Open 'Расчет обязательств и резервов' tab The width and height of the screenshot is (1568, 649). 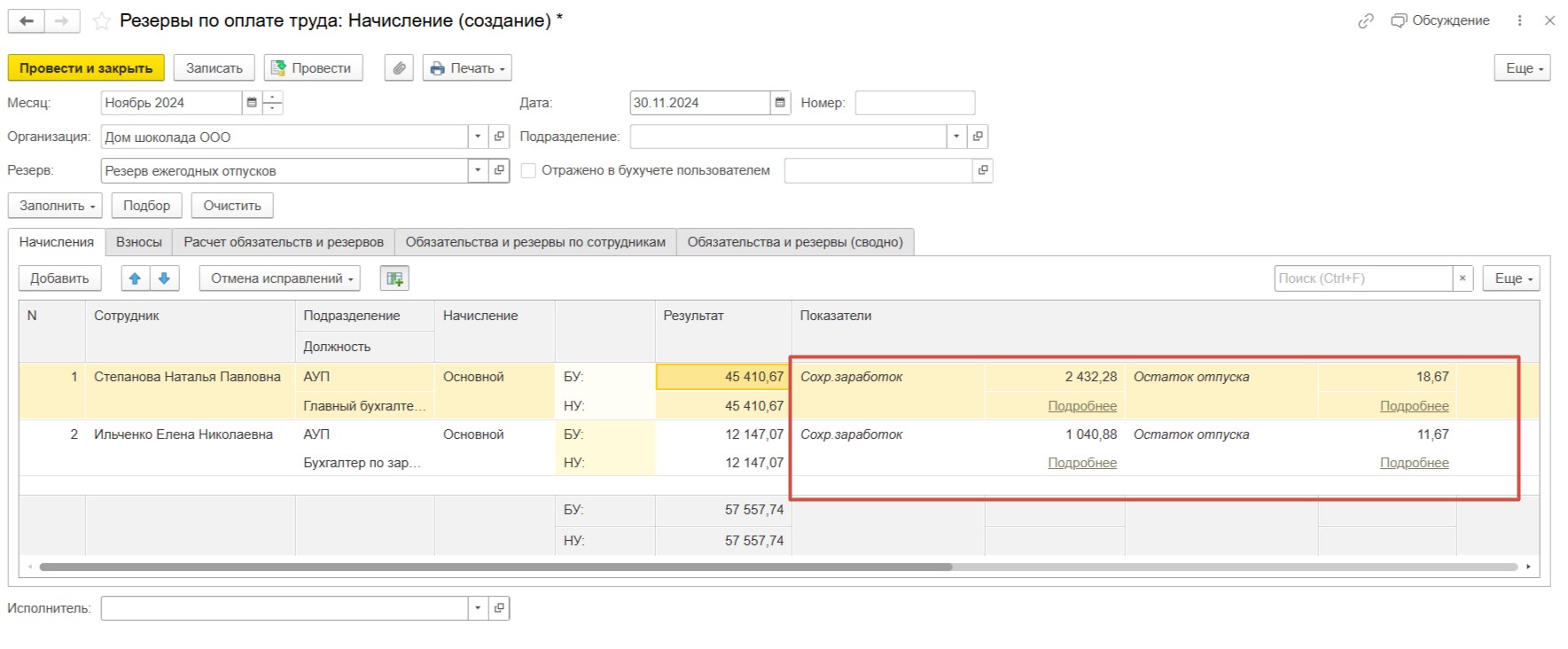point(284,242)
